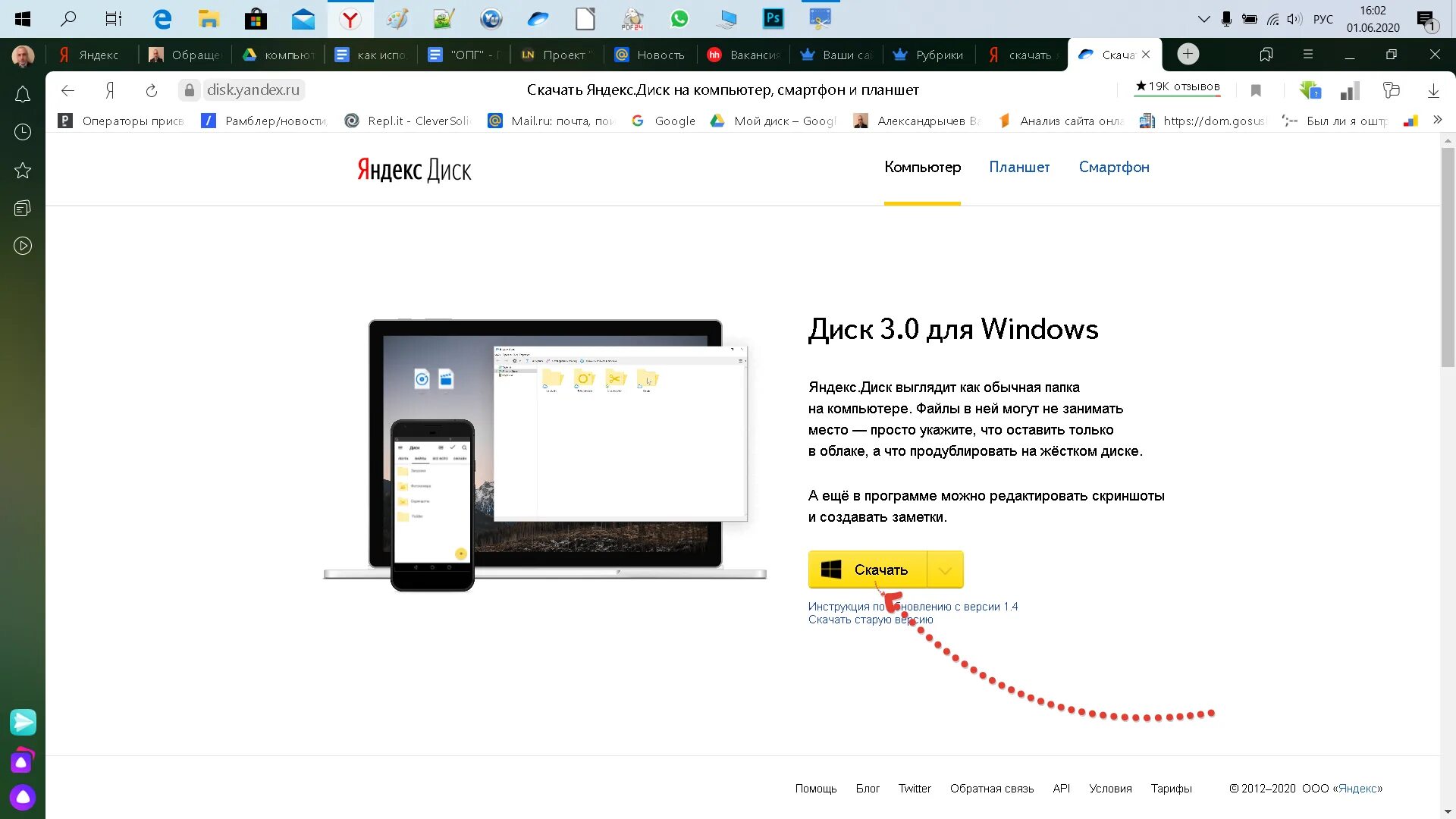Open the API footer link
1456x819 pixels.
coord(1062,789)
